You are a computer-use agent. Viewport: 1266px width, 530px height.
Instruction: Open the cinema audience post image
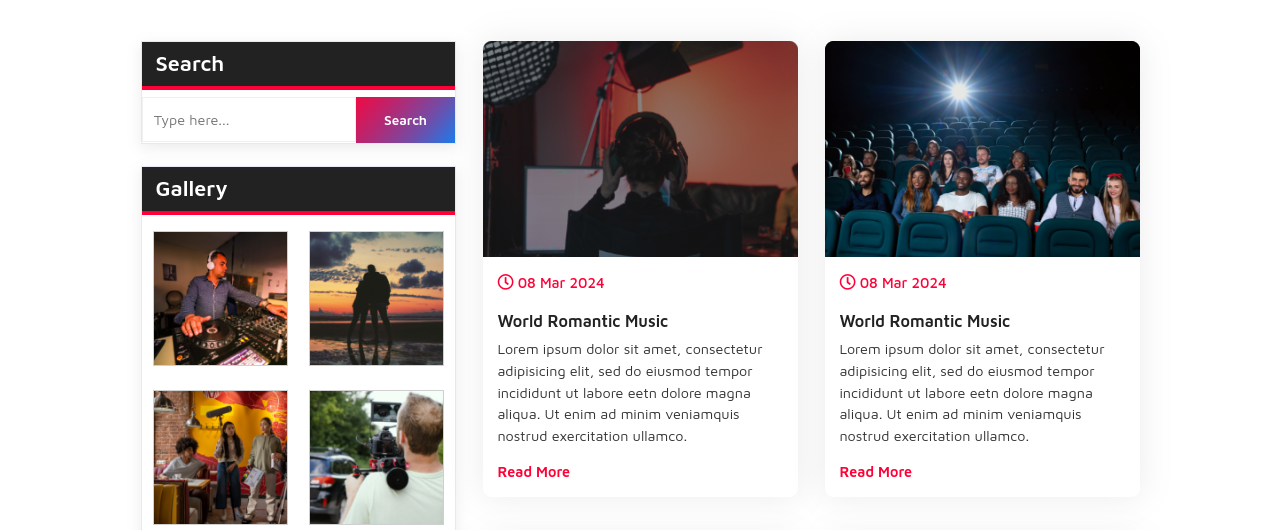click(982, 149)
